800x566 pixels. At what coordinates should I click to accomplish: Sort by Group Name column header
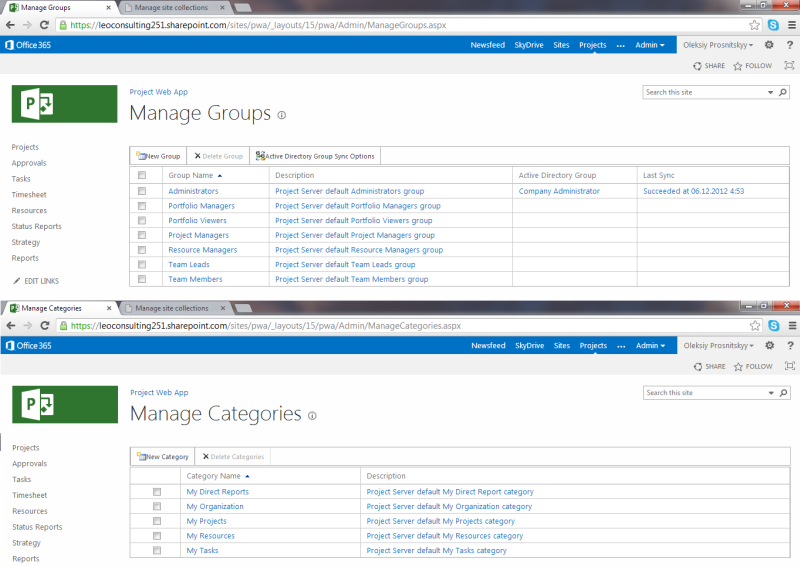click(191, 175)
